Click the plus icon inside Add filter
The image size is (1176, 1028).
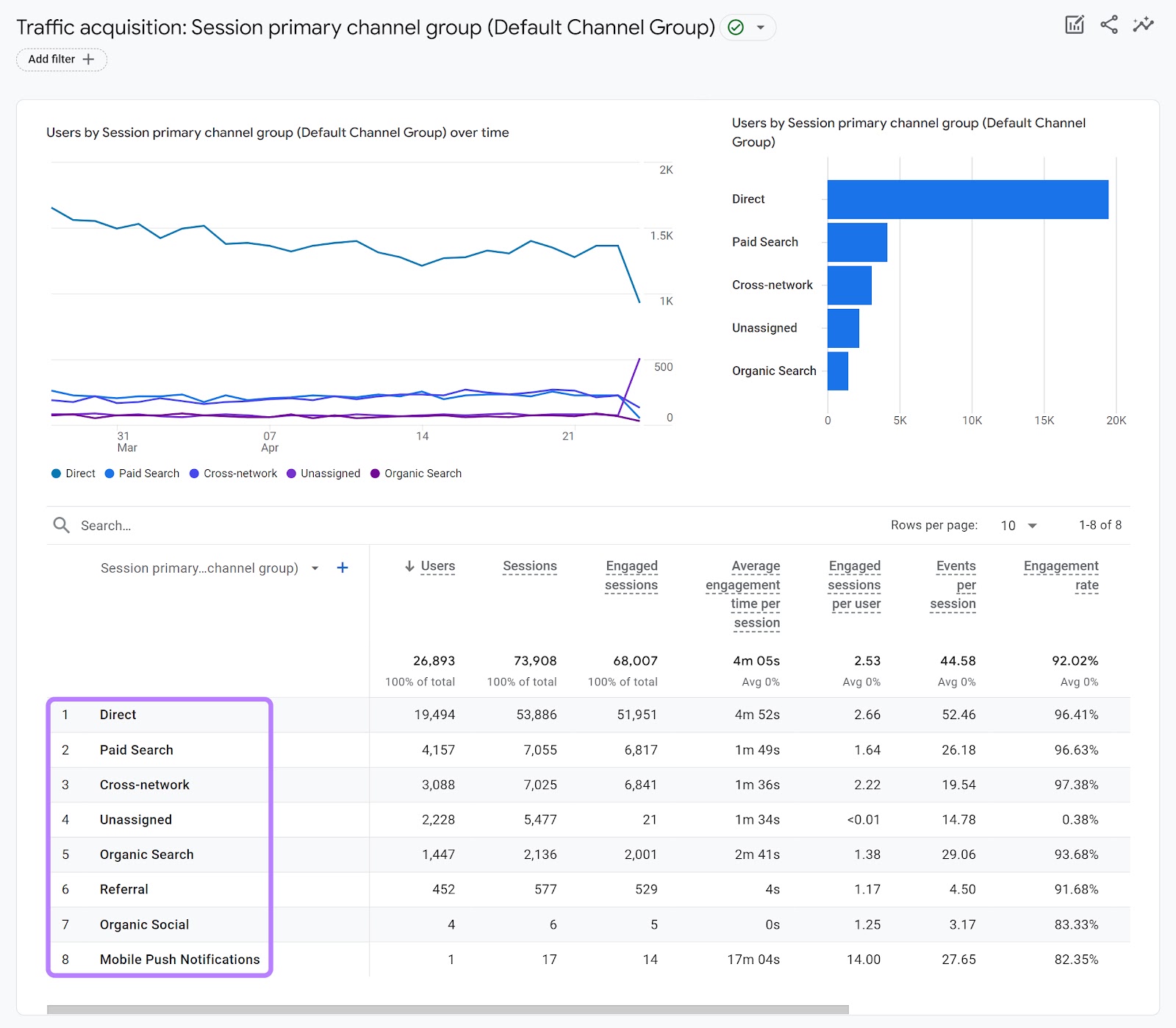(88, 60)
